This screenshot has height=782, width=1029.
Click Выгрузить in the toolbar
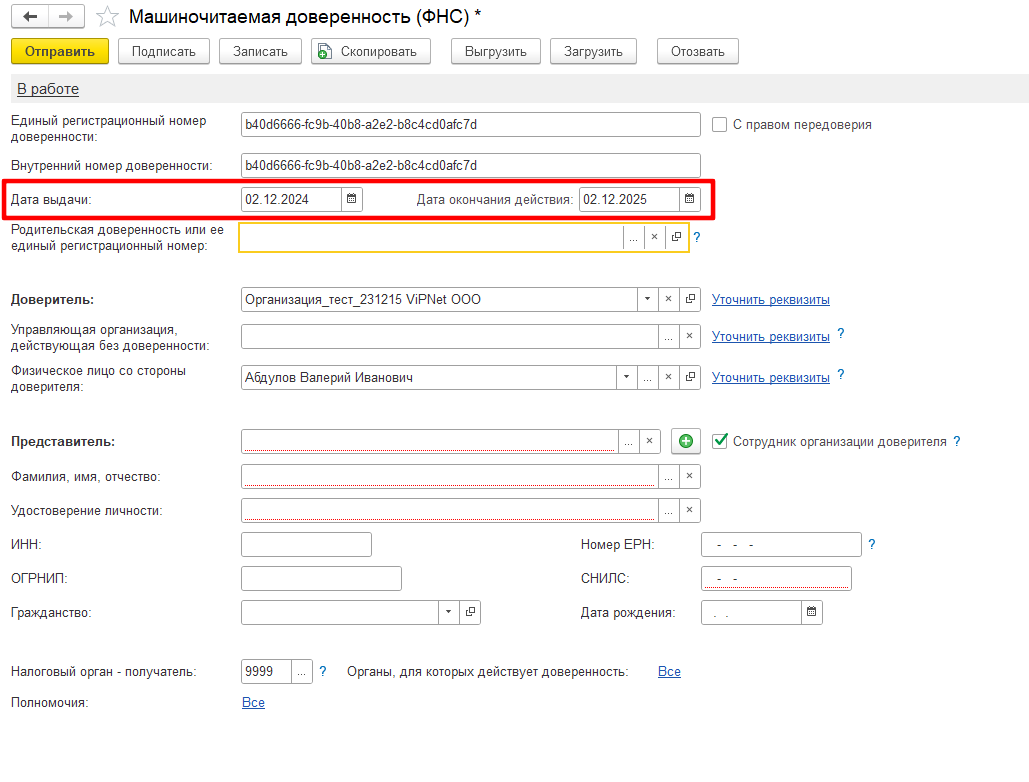click(496, 51)
